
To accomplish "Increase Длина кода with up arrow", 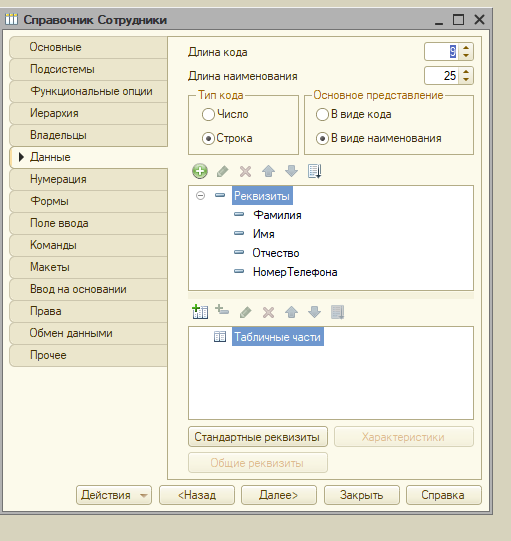I will coord(466,48).
